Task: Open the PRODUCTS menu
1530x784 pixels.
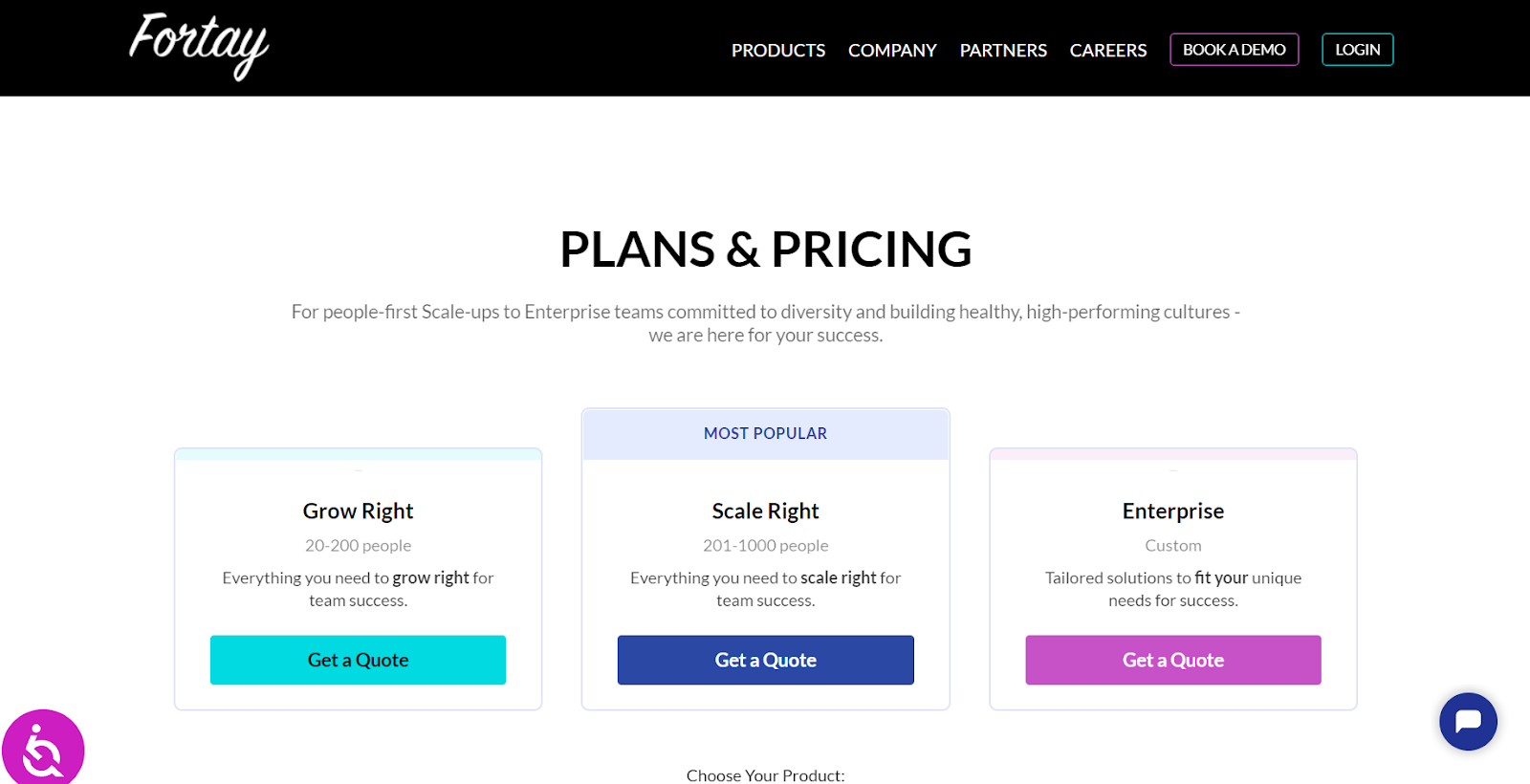Action: point(777,51)
